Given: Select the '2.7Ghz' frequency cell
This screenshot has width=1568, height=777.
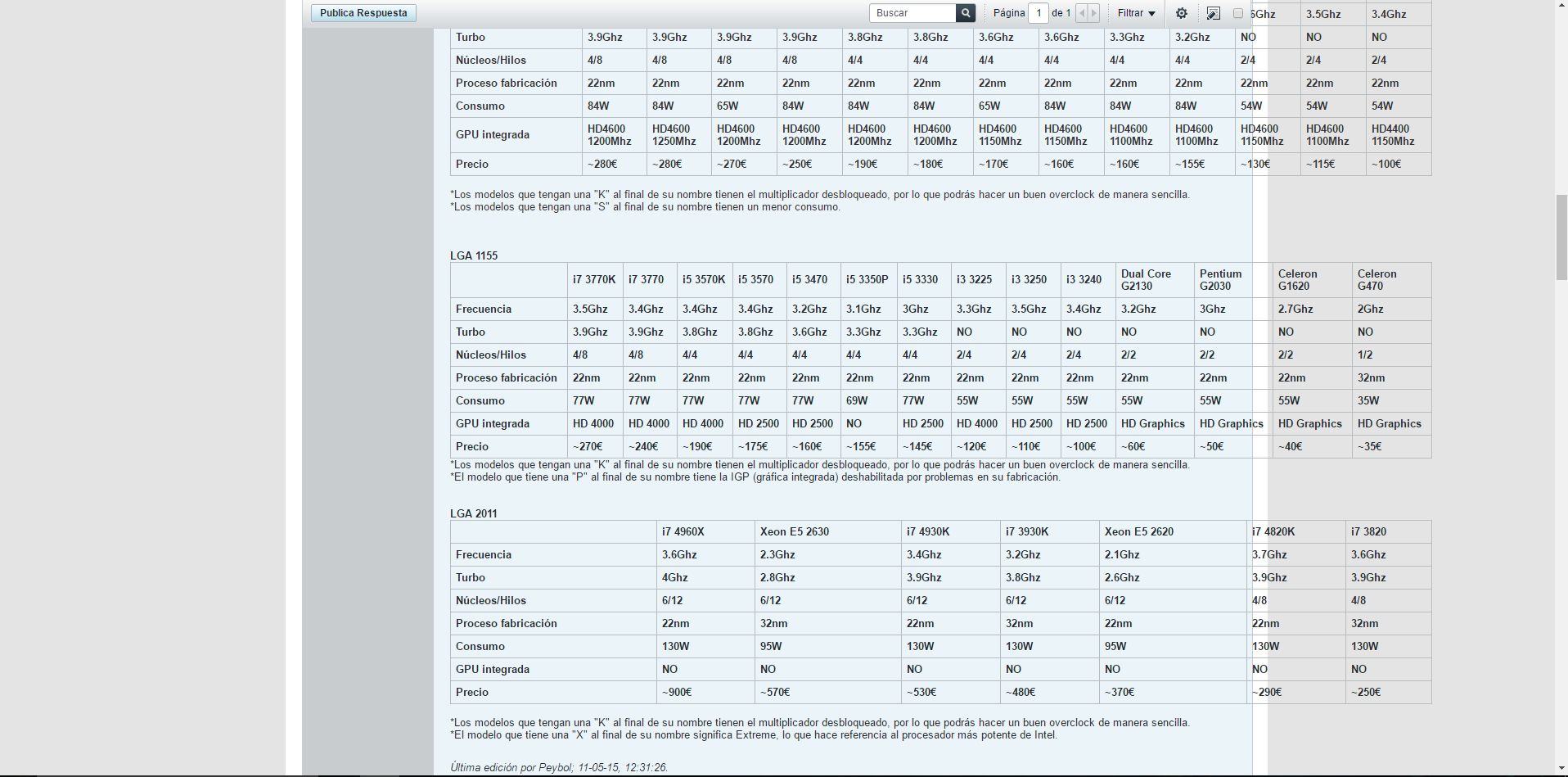Looking at the screenshot, I should (1312, 309).
